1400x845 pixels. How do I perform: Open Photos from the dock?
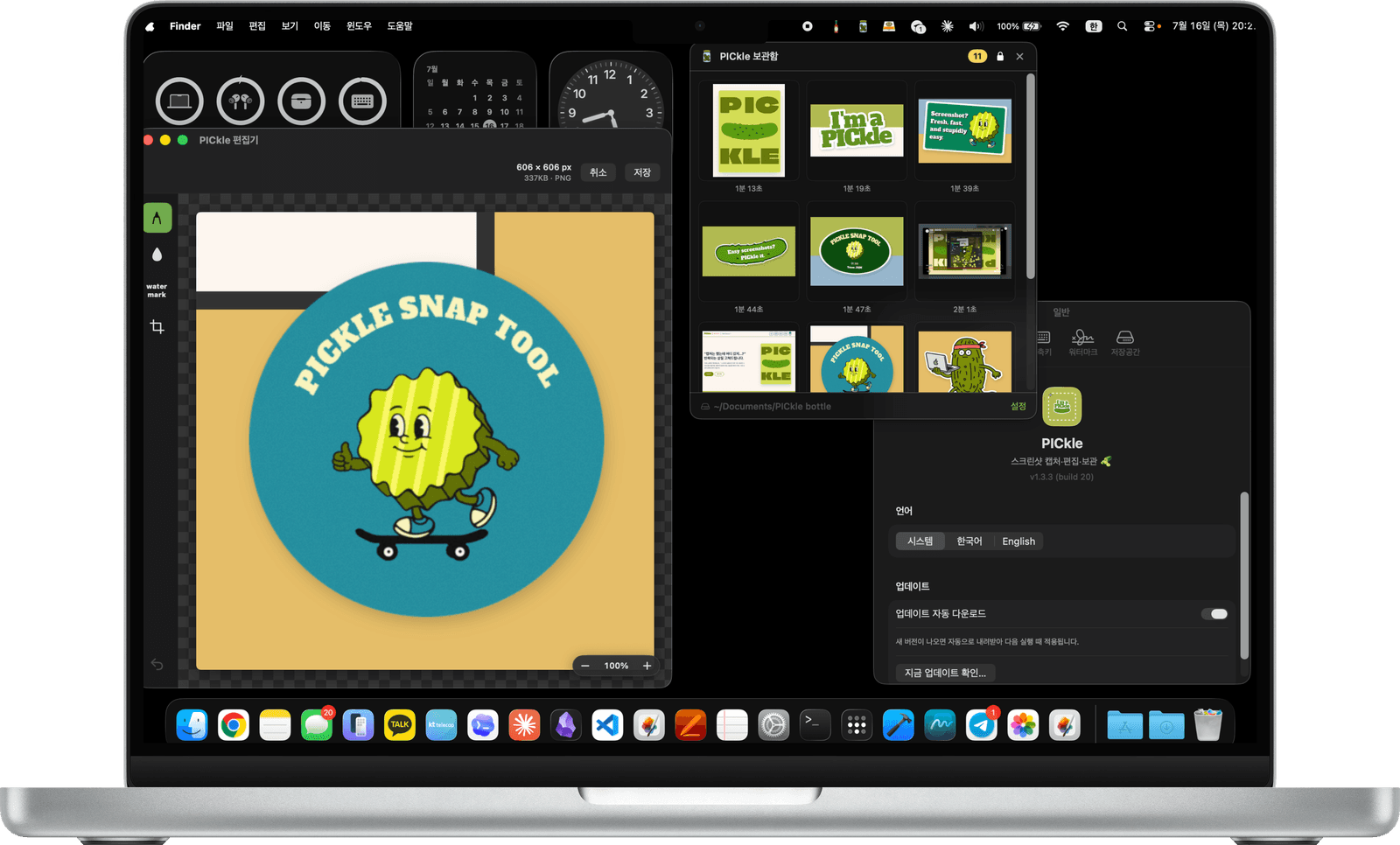1023,725
